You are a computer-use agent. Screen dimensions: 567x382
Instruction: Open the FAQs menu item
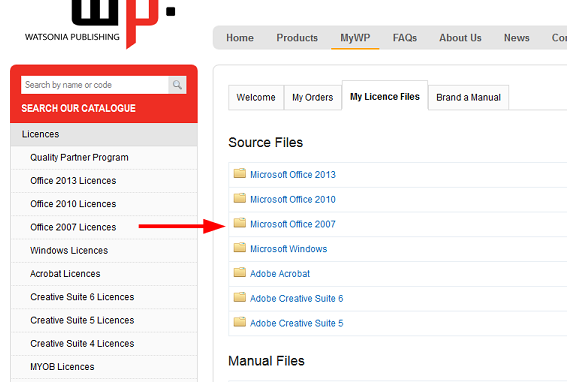(x=405, y=38)
